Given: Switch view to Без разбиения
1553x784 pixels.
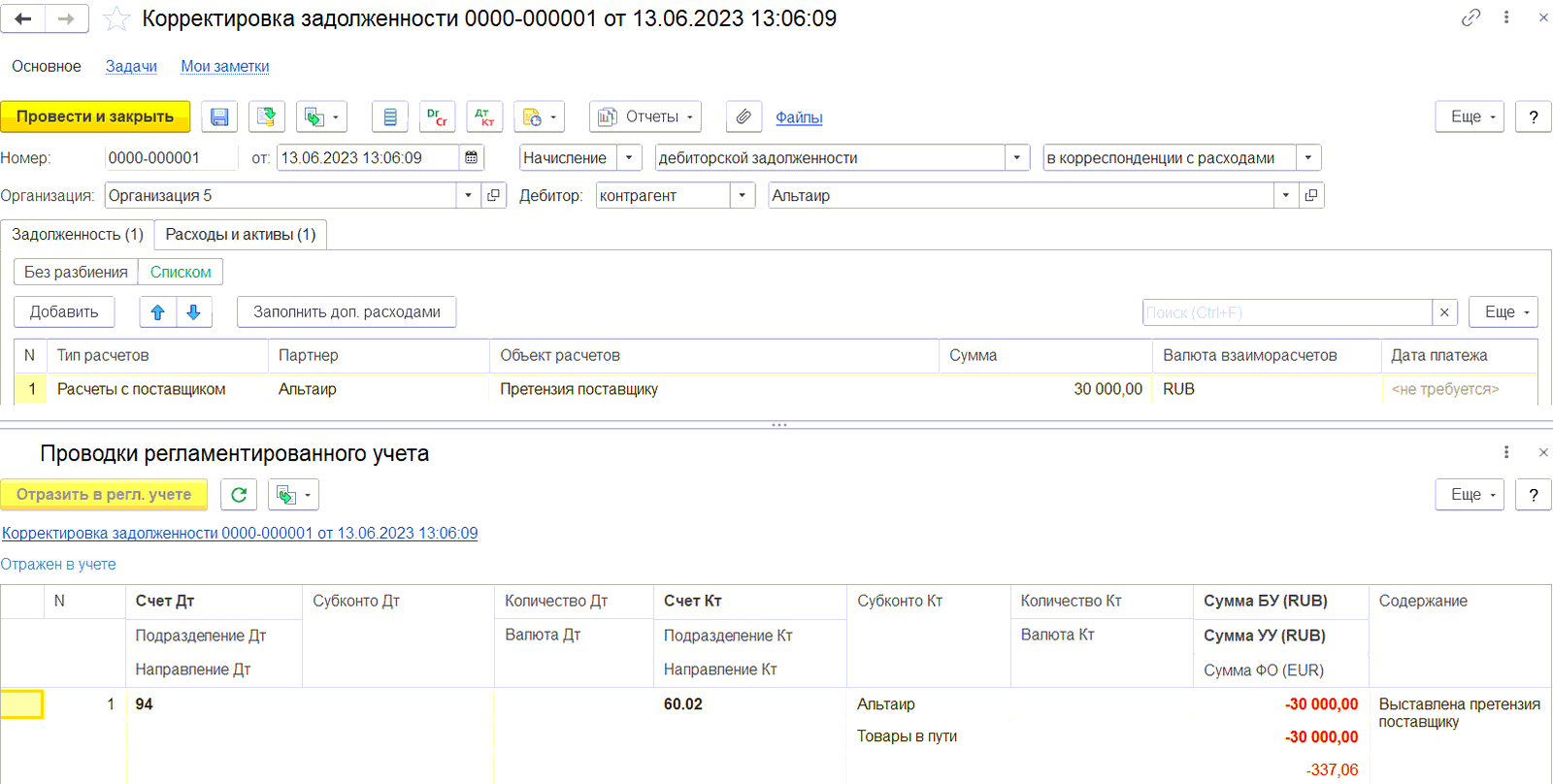Looking at the screenshot, I should pyautogui.click(x=76, y=273).
